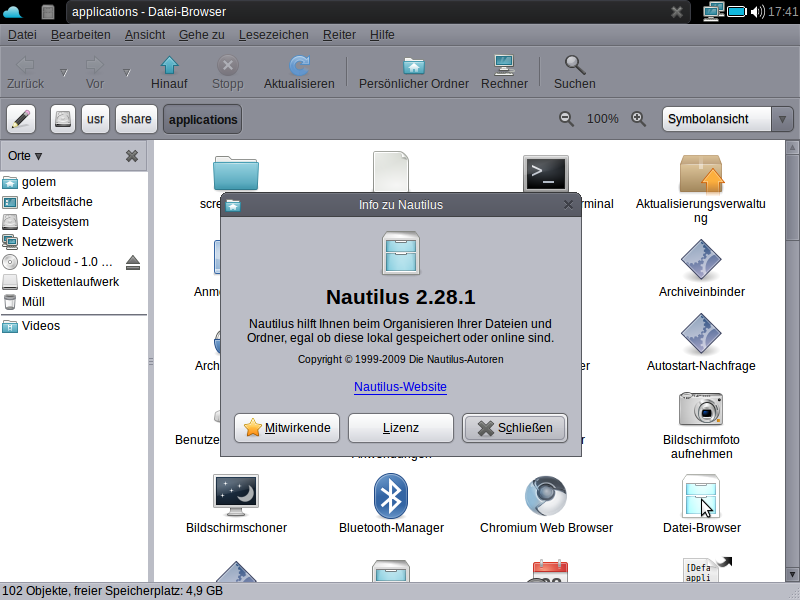Eject the Jolicloud - 1.0 medium
Viewport: 800px width, 600px height.
click(x=133, y=262)
